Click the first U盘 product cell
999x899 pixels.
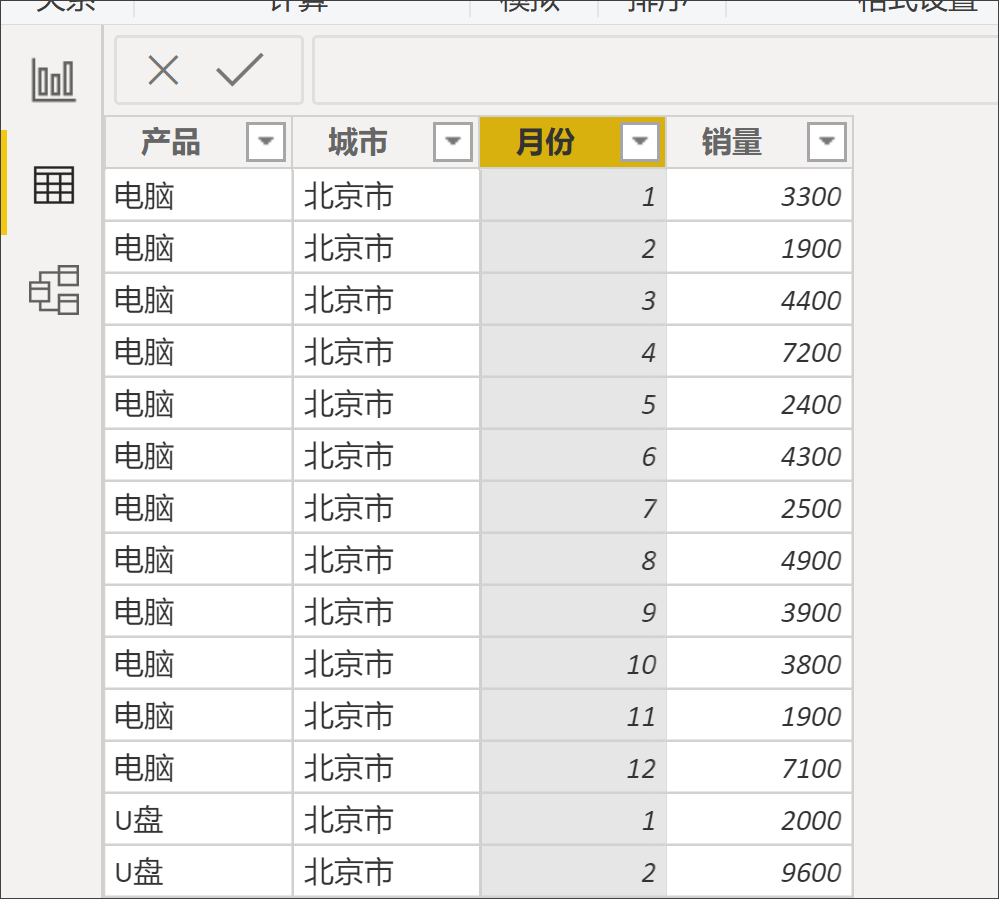pyautogui.click(x=198, y=820)
